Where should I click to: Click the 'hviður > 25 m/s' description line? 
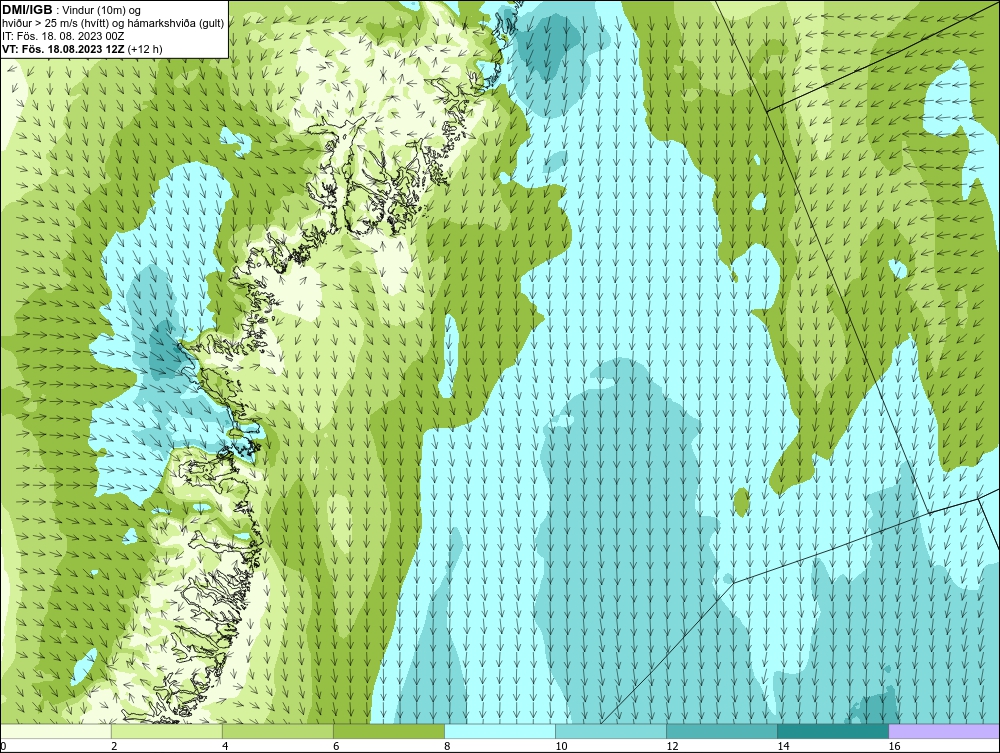[113, 24]
